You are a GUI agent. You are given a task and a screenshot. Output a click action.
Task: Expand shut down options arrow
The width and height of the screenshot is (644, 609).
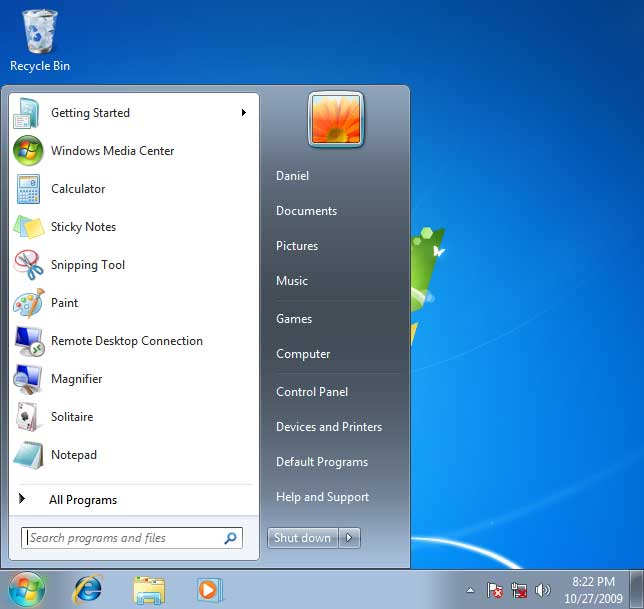350,538
